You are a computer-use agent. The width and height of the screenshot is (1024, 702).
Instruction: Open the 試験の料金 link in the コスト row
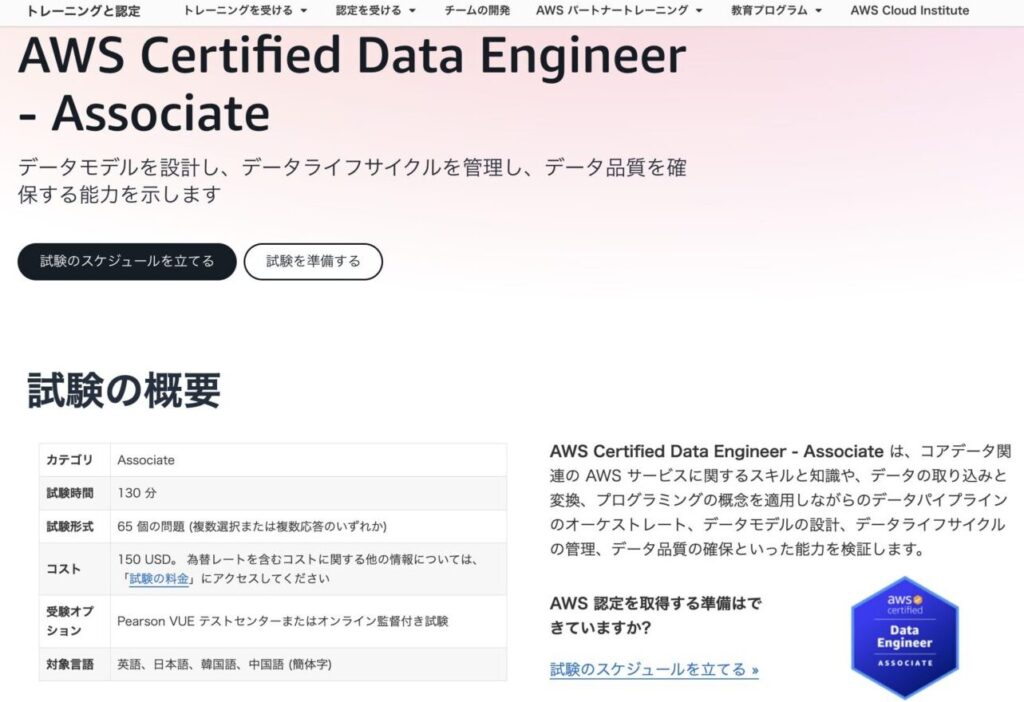pos(159,579)
